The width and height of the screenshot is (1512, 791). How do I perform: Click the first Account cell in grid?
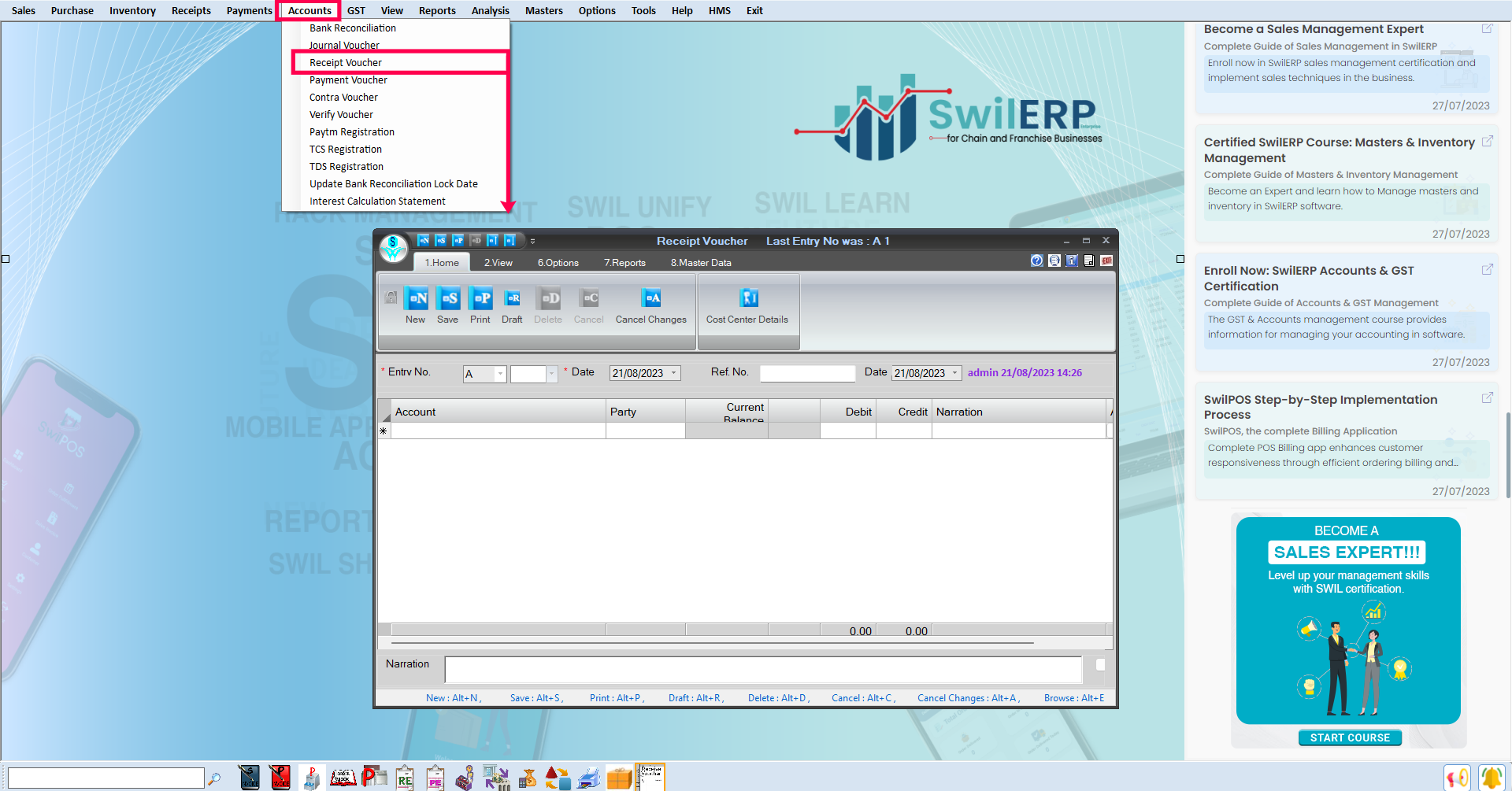coord(498,431)
